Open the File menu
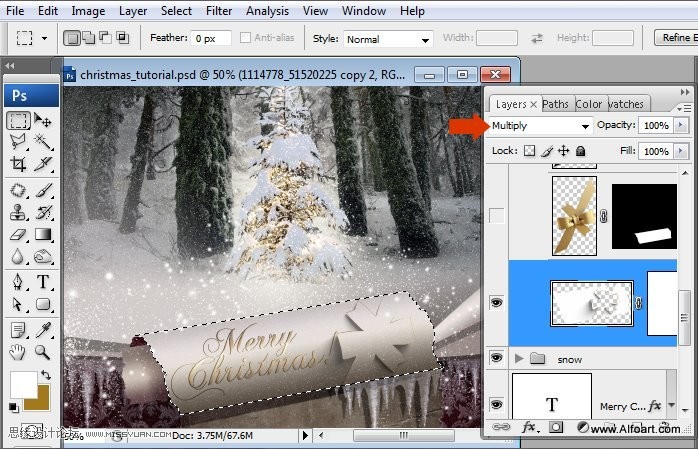Image resolution: width=698 pixels, height=449 pixels. pyautogui.click(x=15, y=11)
